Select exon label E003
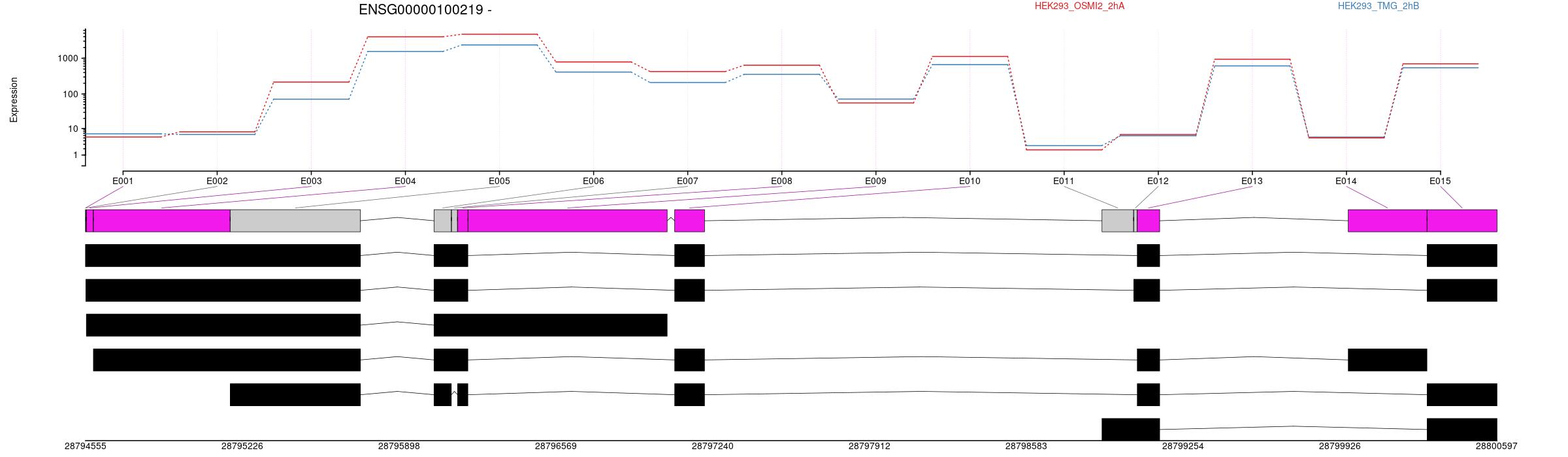The image size is (1568, 457). tap(311, 181)
